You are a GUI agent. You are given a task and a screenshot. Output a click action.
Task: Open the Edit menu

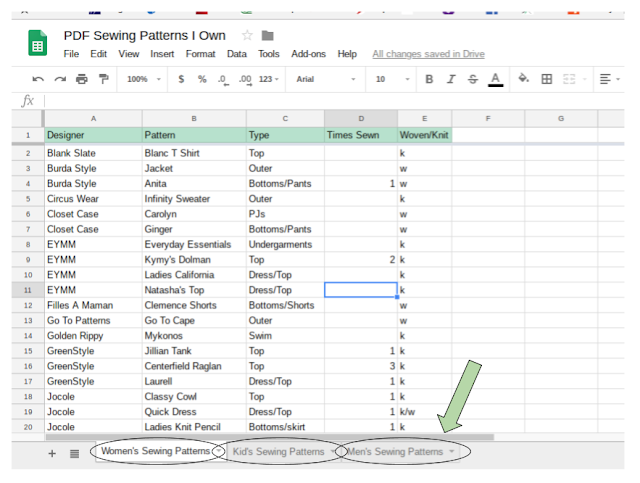98,54
